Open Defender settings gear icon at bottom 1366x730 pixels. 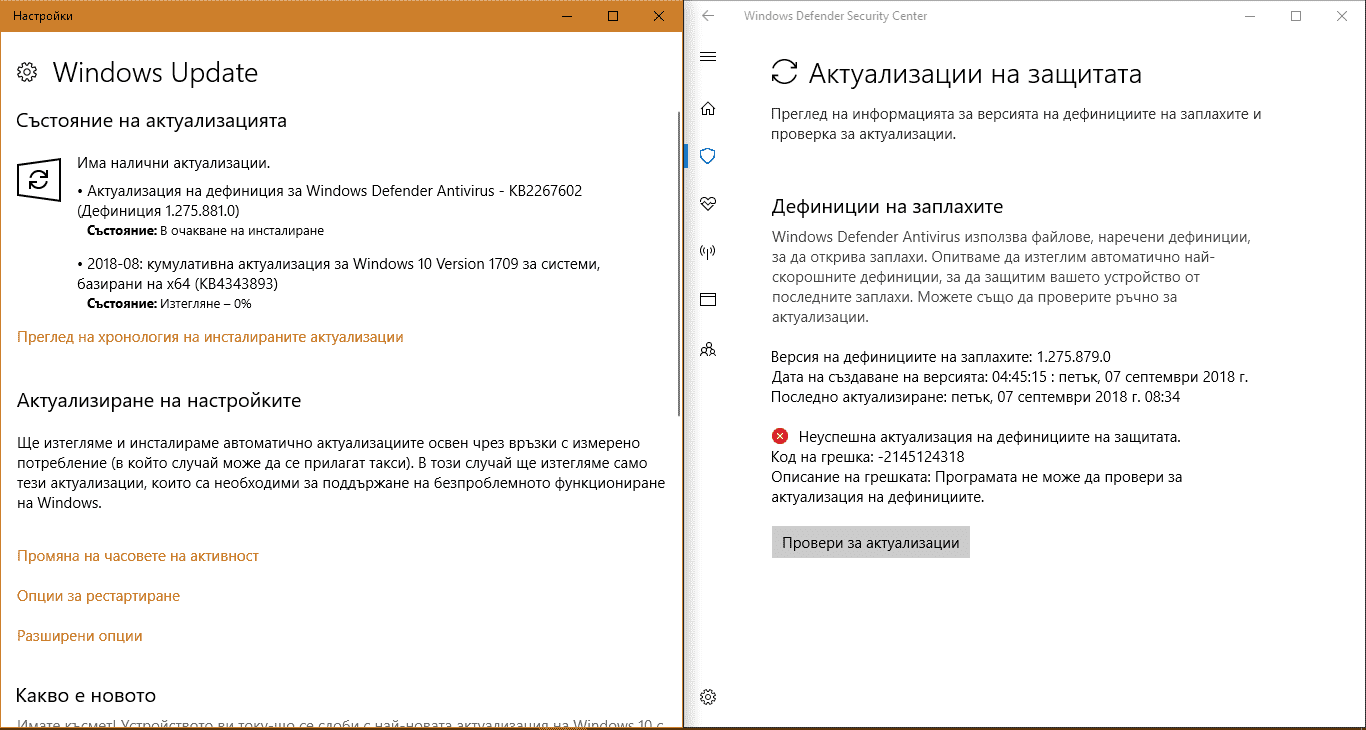(708, 697)
